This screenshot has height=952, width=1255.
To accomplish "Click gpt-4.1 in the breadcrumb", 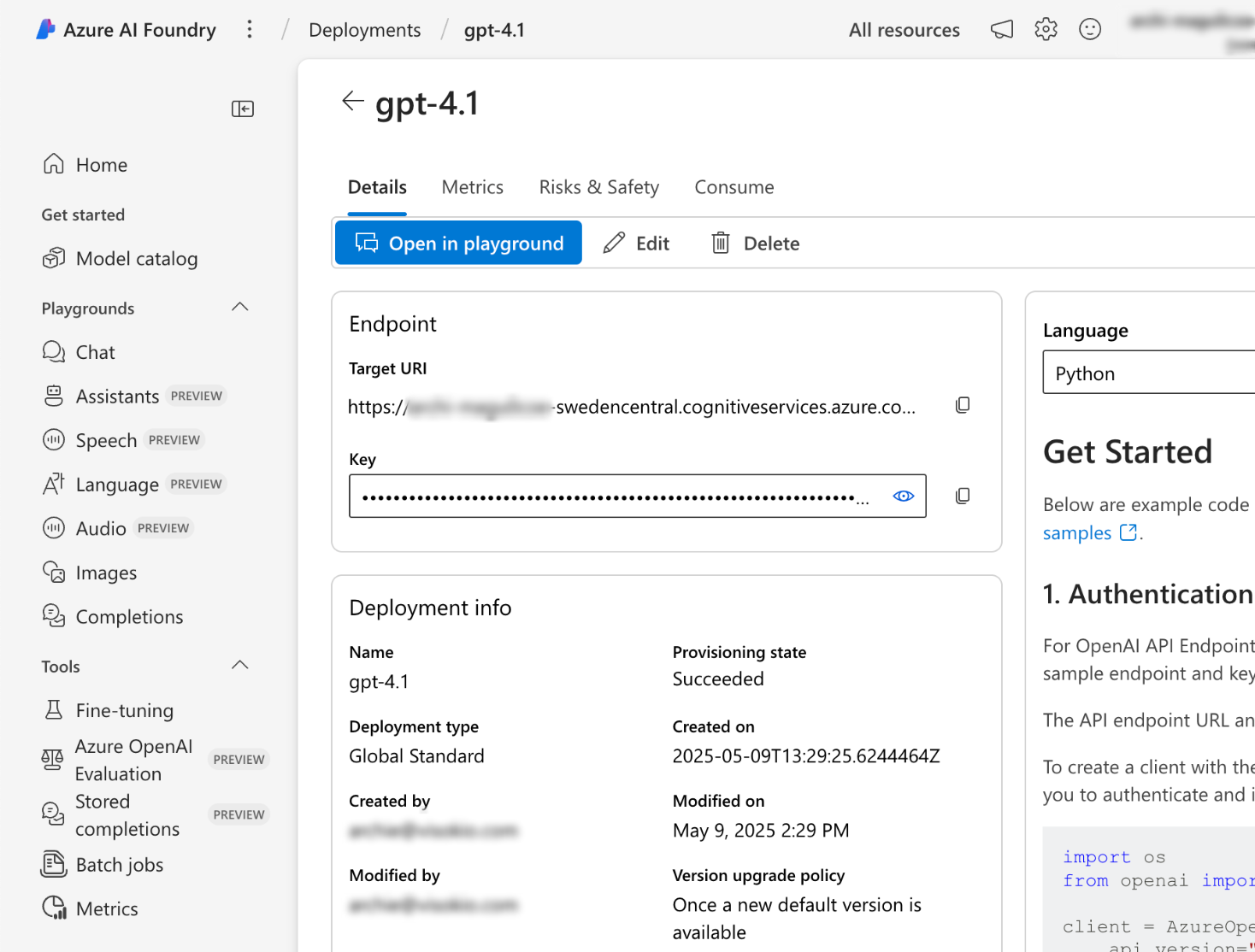I will pos(495,30).
